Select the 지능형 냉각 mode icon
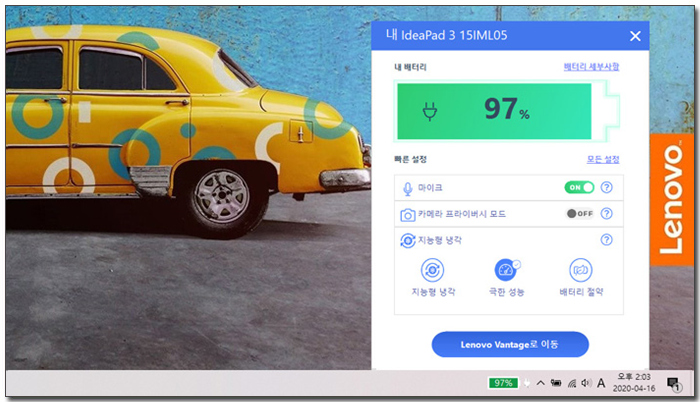The height and width of the screenshot is (402, 700). pos(433,270)
